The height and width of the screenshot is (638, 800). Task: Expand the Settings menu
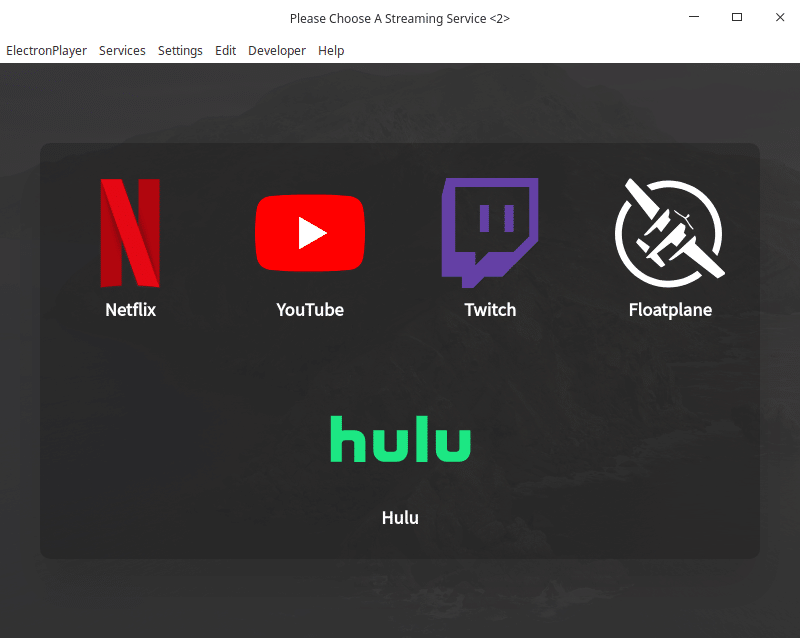pos(180,51)
